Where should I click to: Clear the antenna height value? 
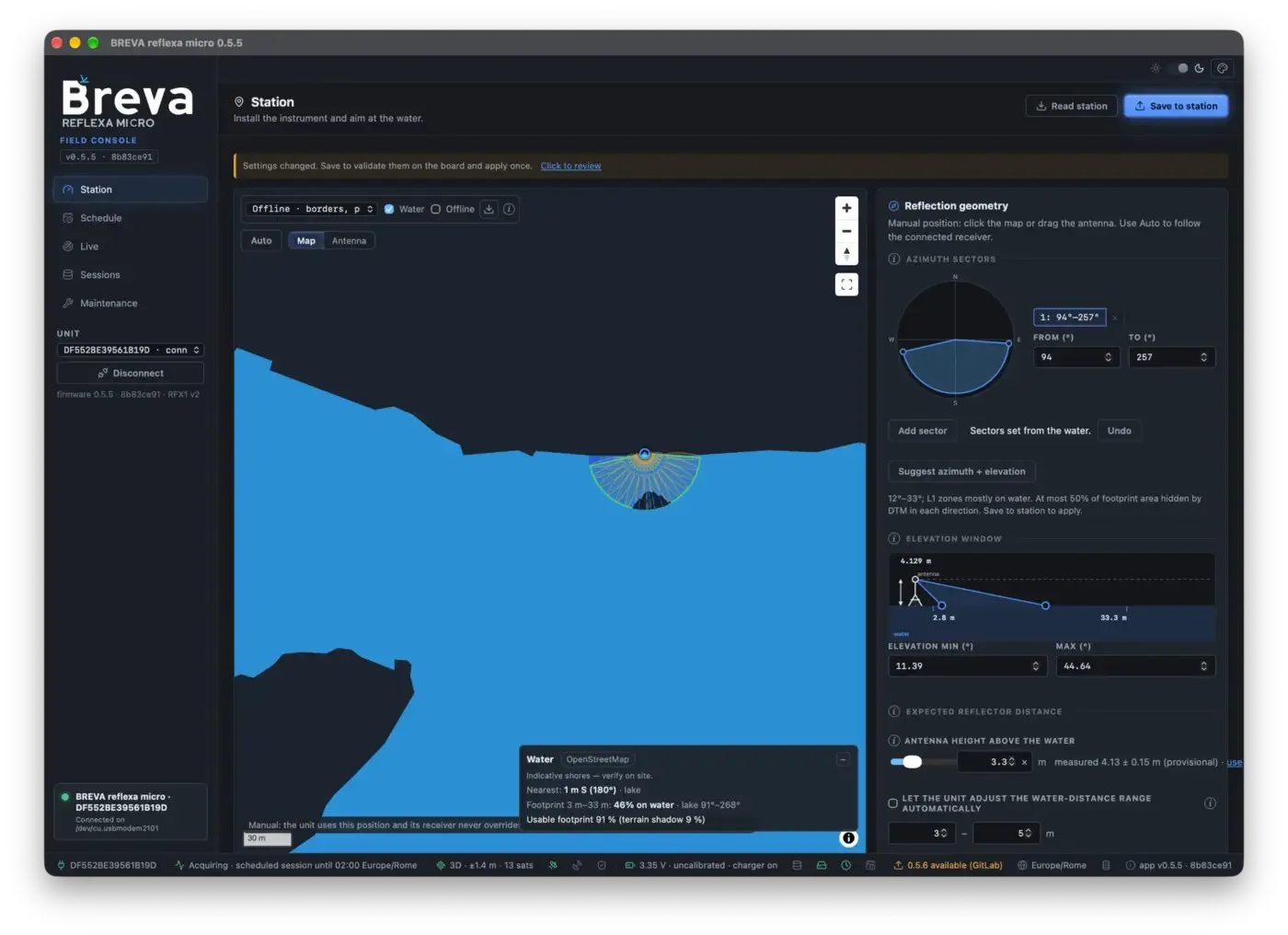pyautogui.click(x=1024, y=762)
